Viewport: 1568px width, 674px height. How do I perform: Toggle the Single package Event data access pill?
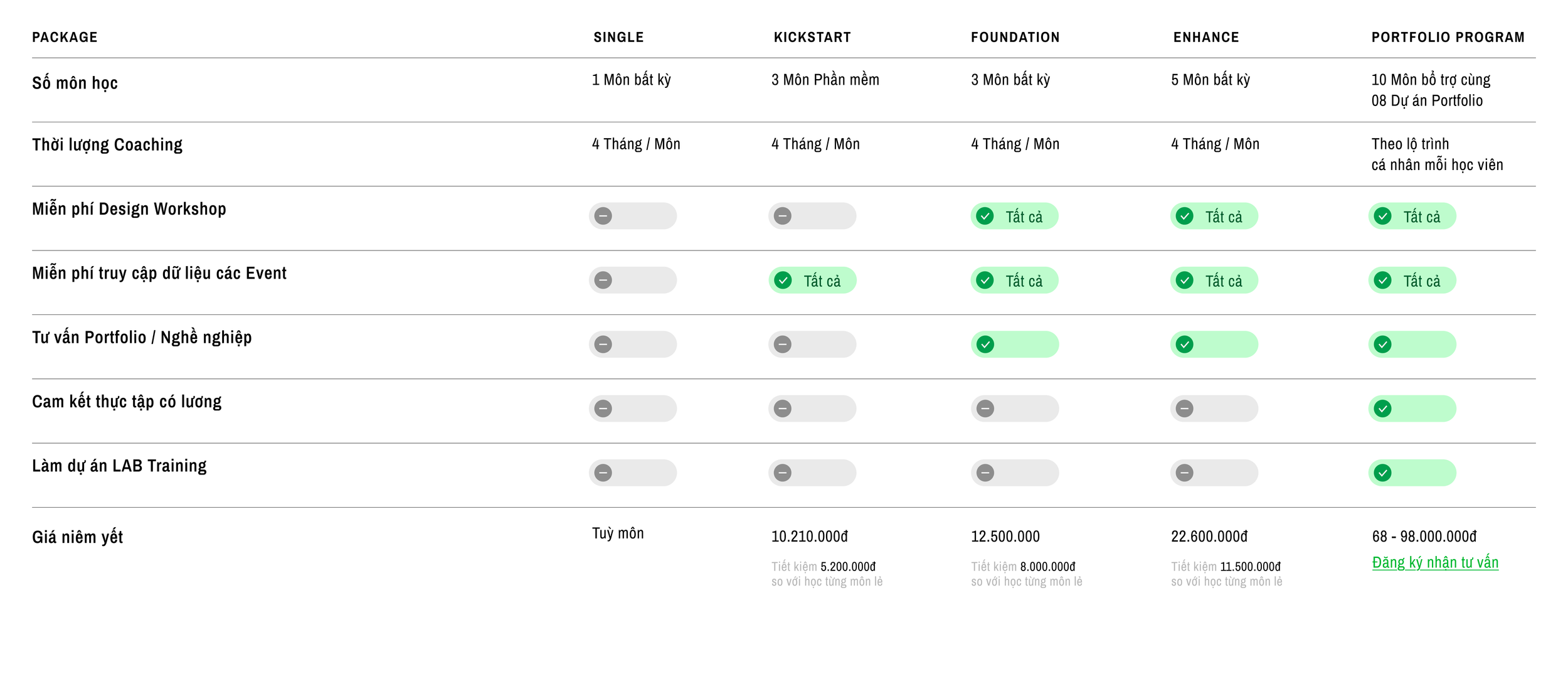(x=632, y=280)
